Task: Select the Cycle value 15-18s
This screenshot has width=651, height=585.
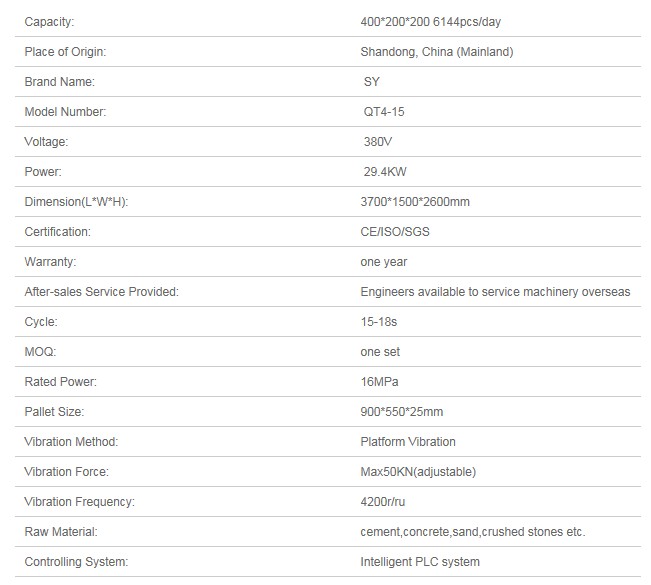Action: point(379,322)
